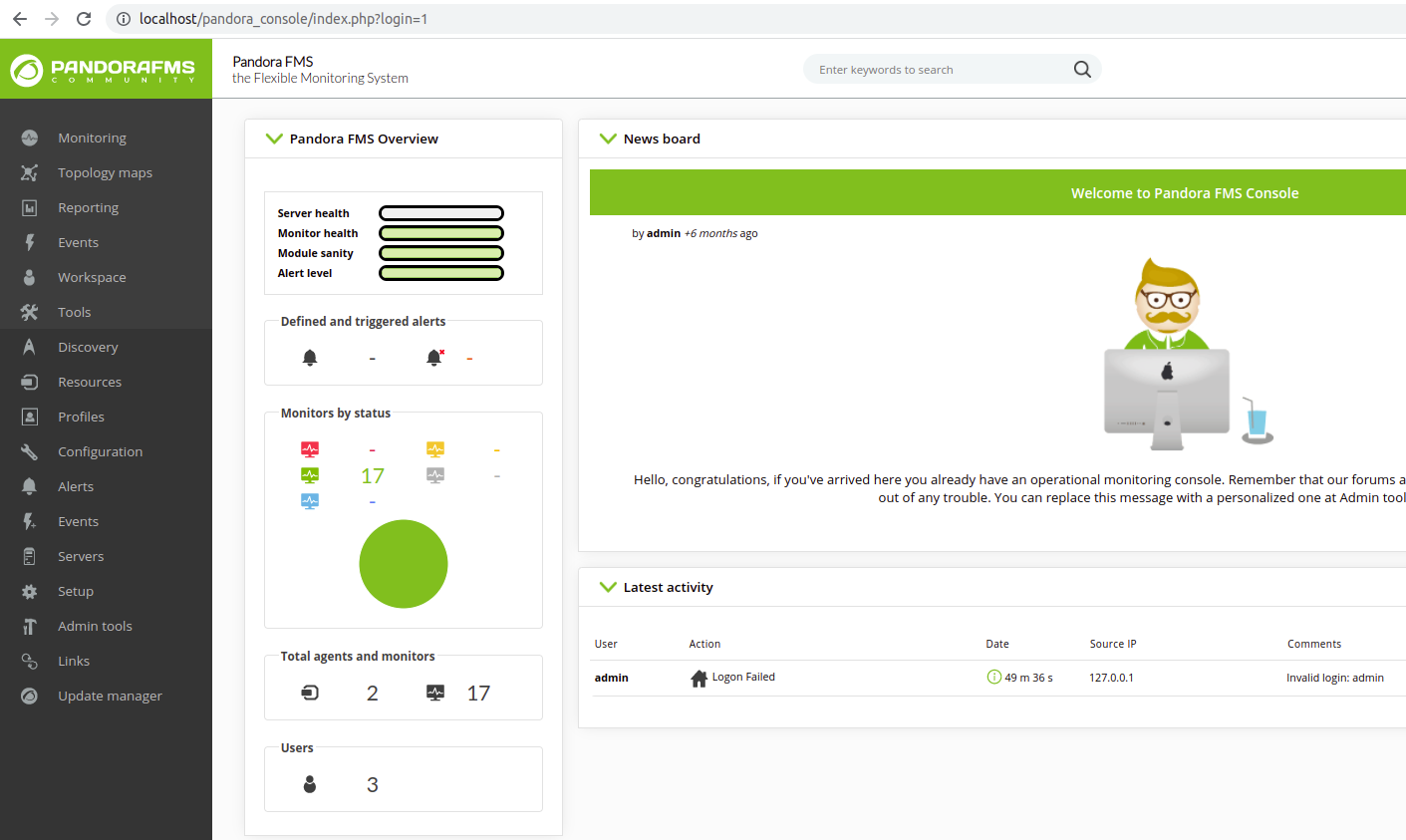
Task: Click the keywords search input field
Action: [937, 70]
